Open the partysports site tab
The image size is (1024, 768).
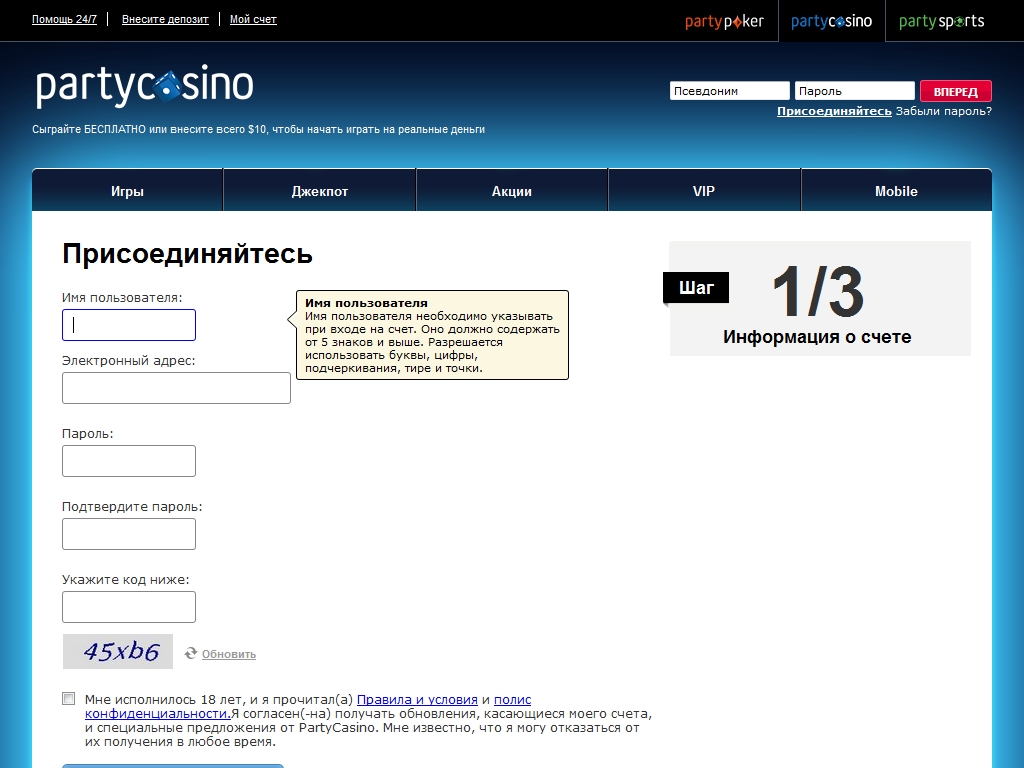pyautogui.click(x=941, y=21)
